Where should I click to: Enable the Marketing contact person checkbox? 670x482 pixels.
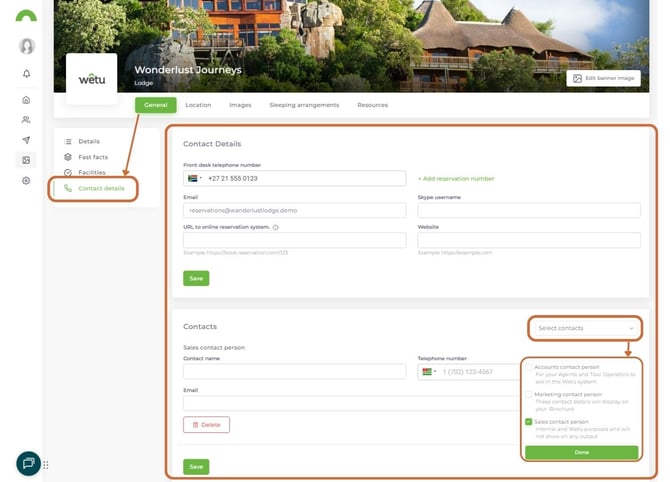(x=529, y=394)
